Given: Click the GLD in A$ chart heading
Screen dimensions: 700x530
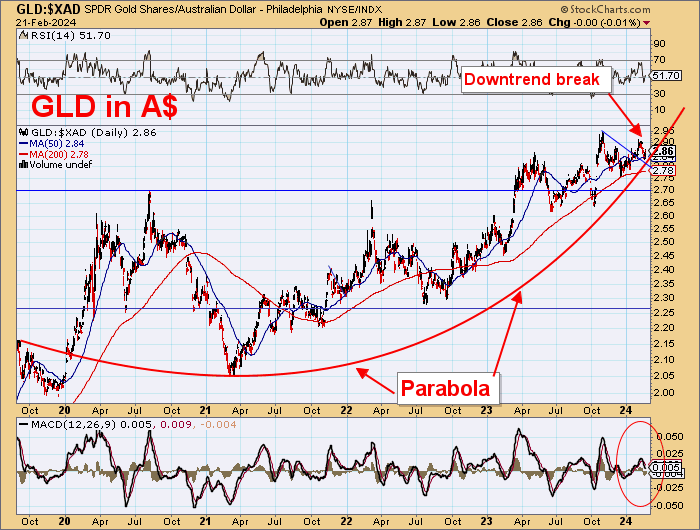Looking at the screenshot, I should coord(104,107).
